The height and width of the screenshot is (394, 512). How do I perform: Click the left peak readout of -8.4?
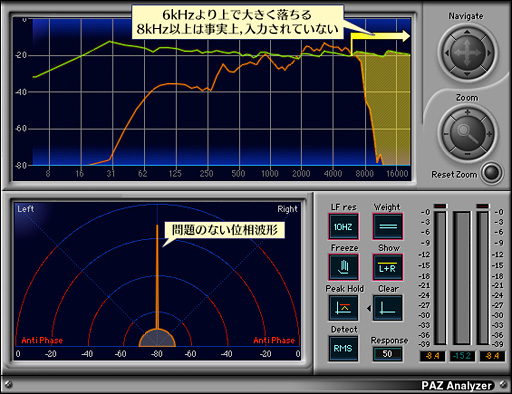click(x=432, y=356)
